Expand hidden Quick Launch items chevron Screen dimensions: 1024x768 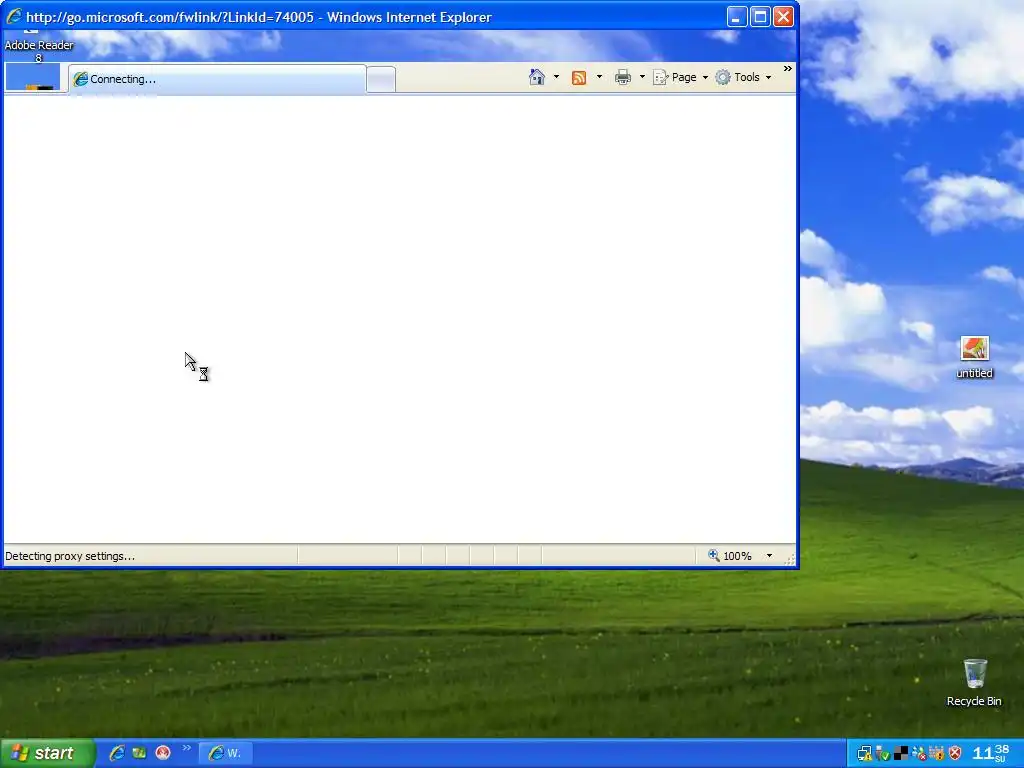[187, 748]
